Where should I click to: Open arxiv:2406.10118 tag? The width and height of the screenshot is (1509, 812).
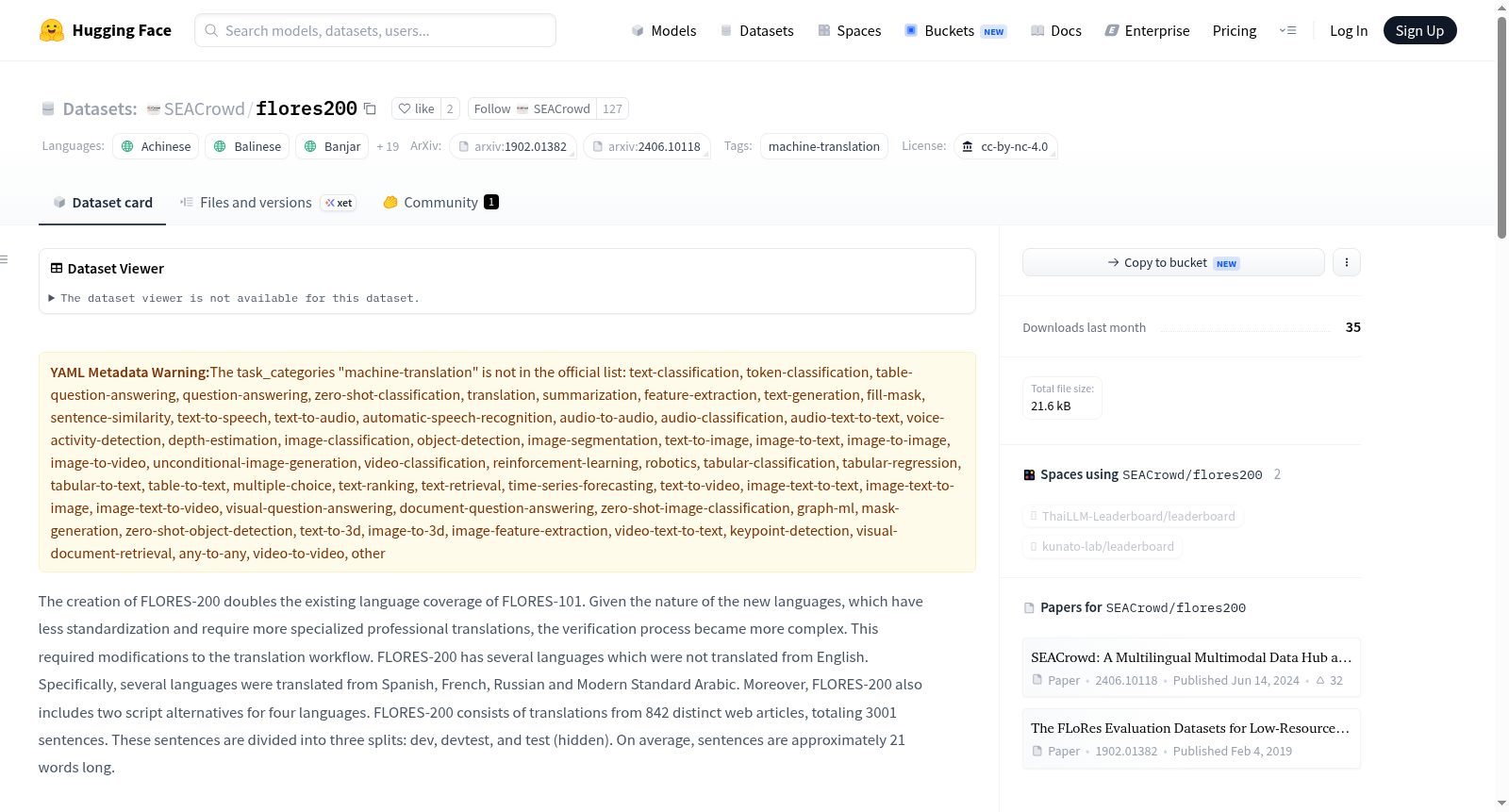(x=647, y=146)
